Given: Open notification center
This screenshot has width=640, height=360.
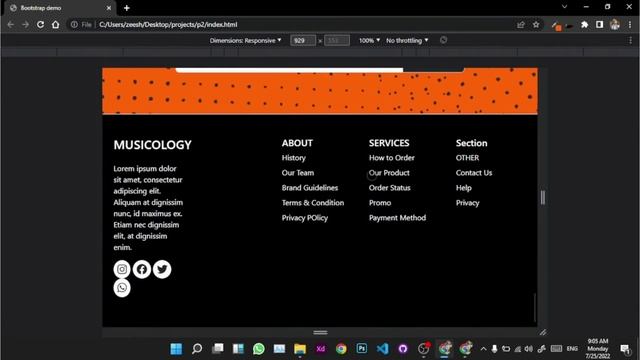Looking at the screenshot, I should pyautogui.click(x=624, y=349).
